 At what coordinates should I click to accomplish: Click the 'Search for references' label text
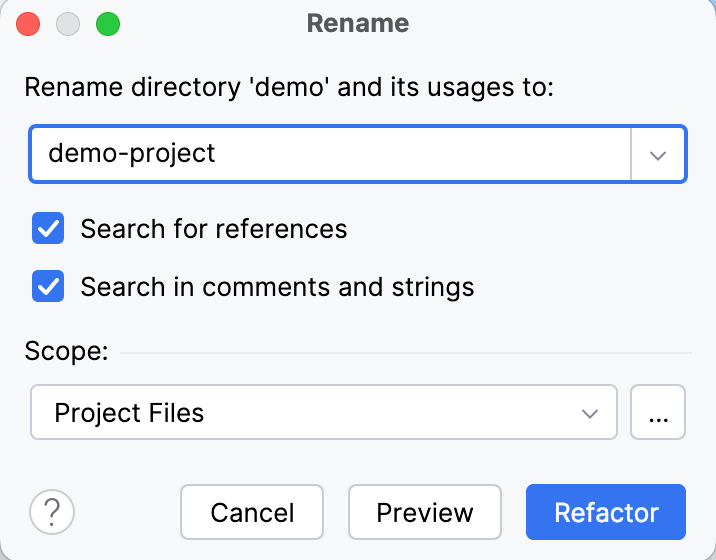(x=213, y=229)
